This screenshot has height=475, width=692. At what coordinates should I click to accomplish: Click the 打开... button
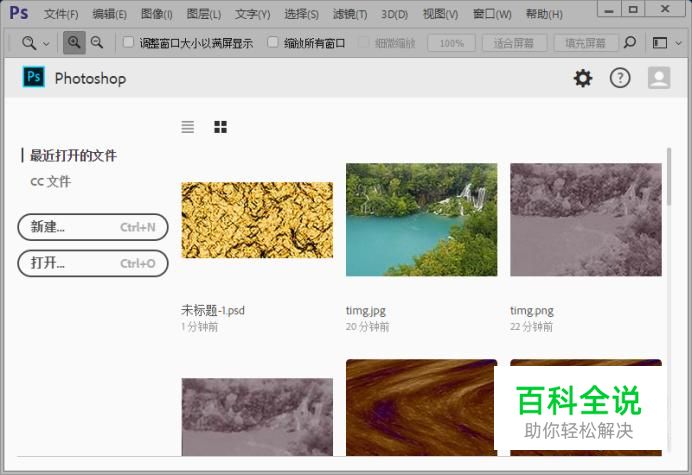pyautogui.click(x=93, y=263)
